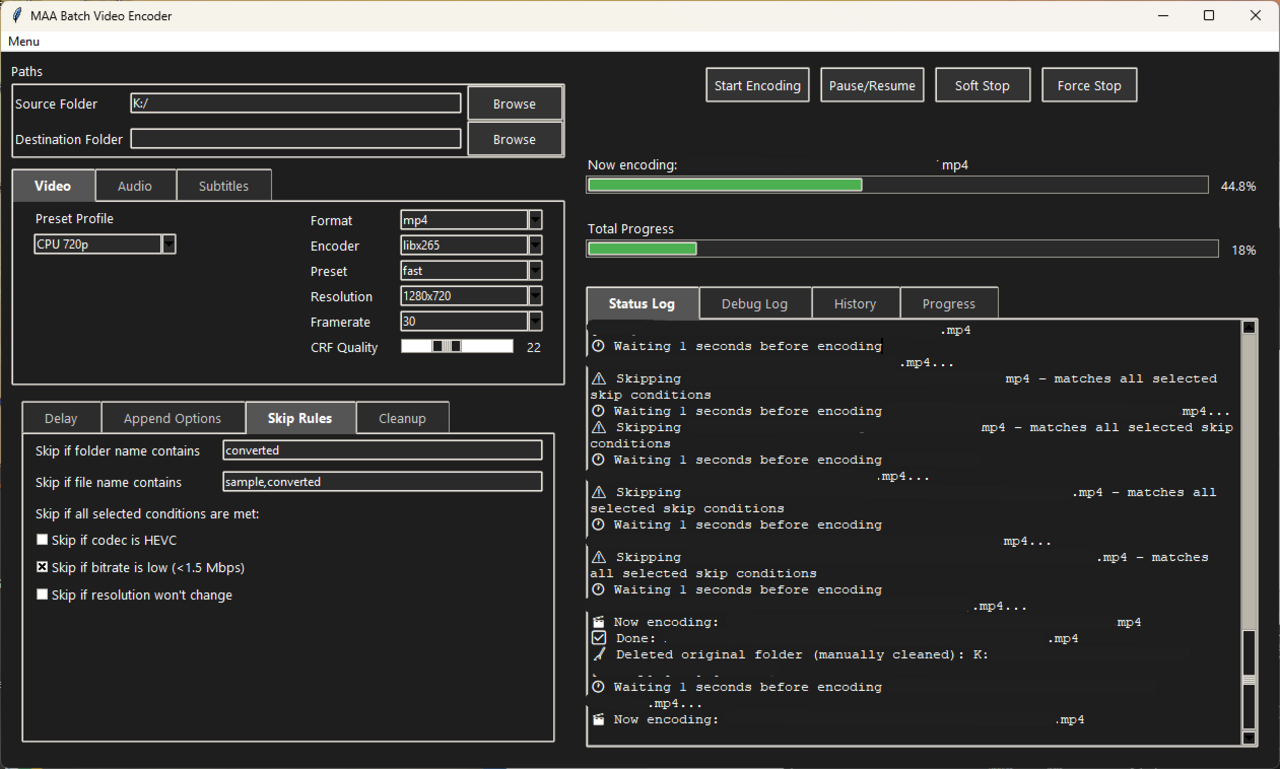Click the Preset Profile label

click(x=75, y=219)
